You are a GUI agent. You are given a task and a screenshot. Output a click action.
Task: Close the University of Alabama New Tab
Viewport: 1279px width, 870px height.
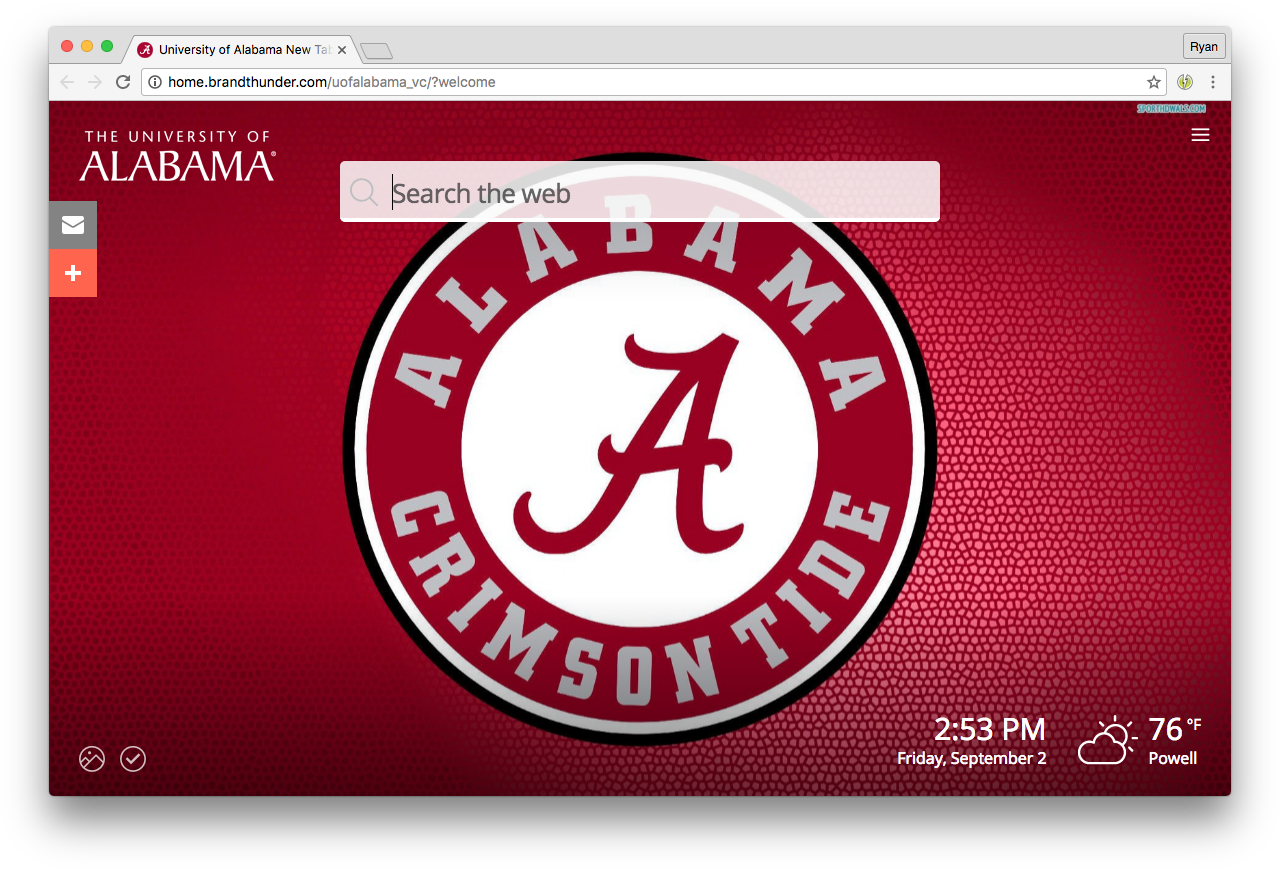coord(342,50)
